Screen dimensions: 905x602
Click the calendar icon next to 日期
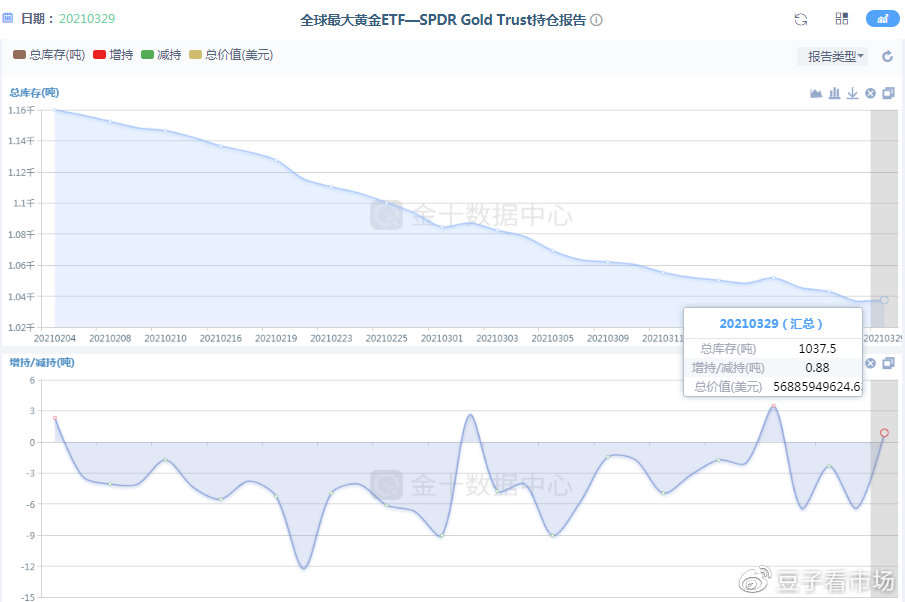click(x=8, y=18)
